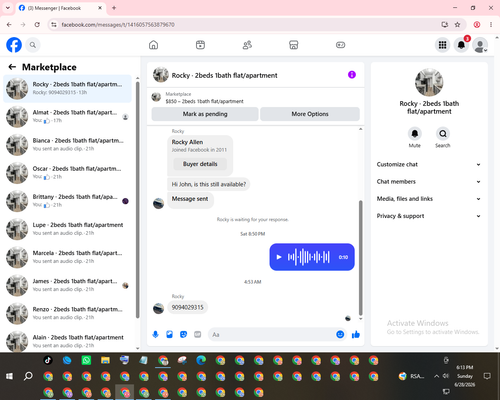Bookmark this page with the star icon
The image size is (500, 400).
458,25
